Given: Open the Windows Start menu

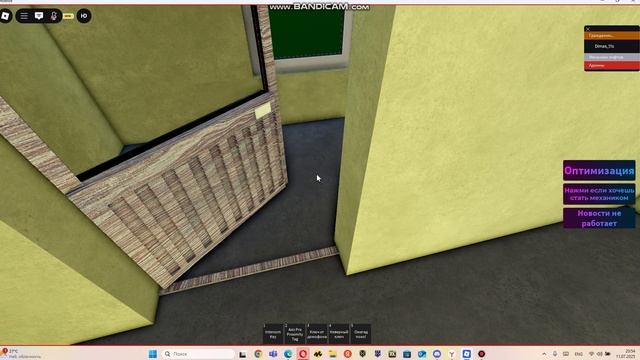Looking at the screenshot, I should pos(153,354).
